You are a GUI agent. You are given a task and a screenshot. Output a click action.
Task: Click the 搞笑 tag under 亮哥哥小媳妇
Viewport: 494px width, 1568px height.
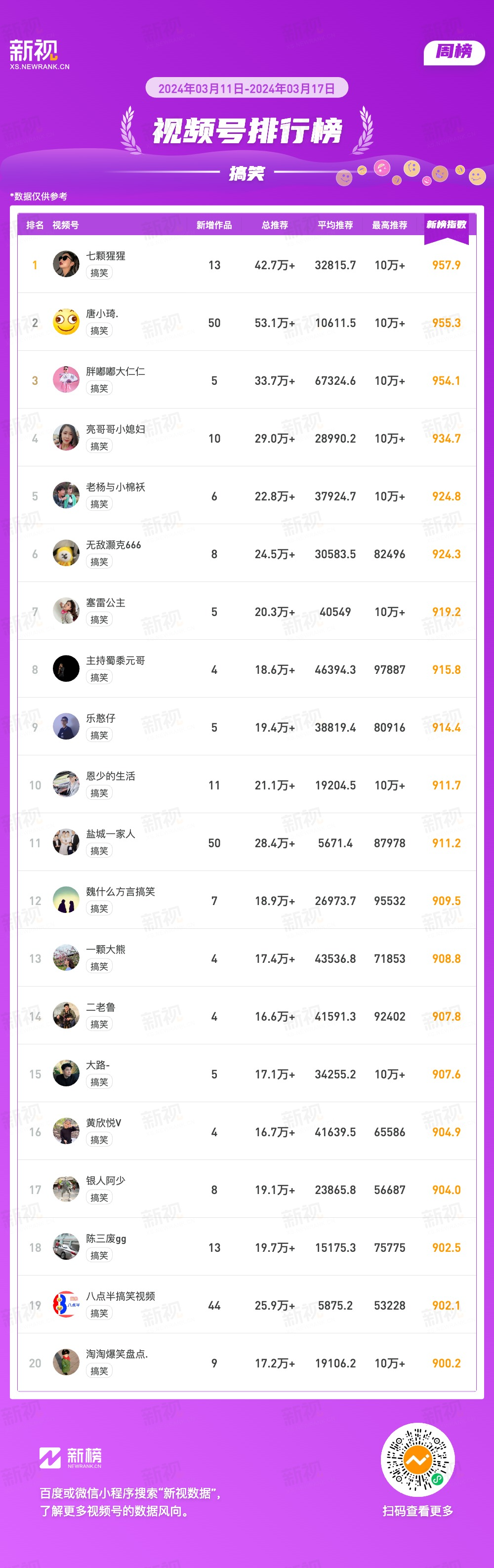coord(99,446)
